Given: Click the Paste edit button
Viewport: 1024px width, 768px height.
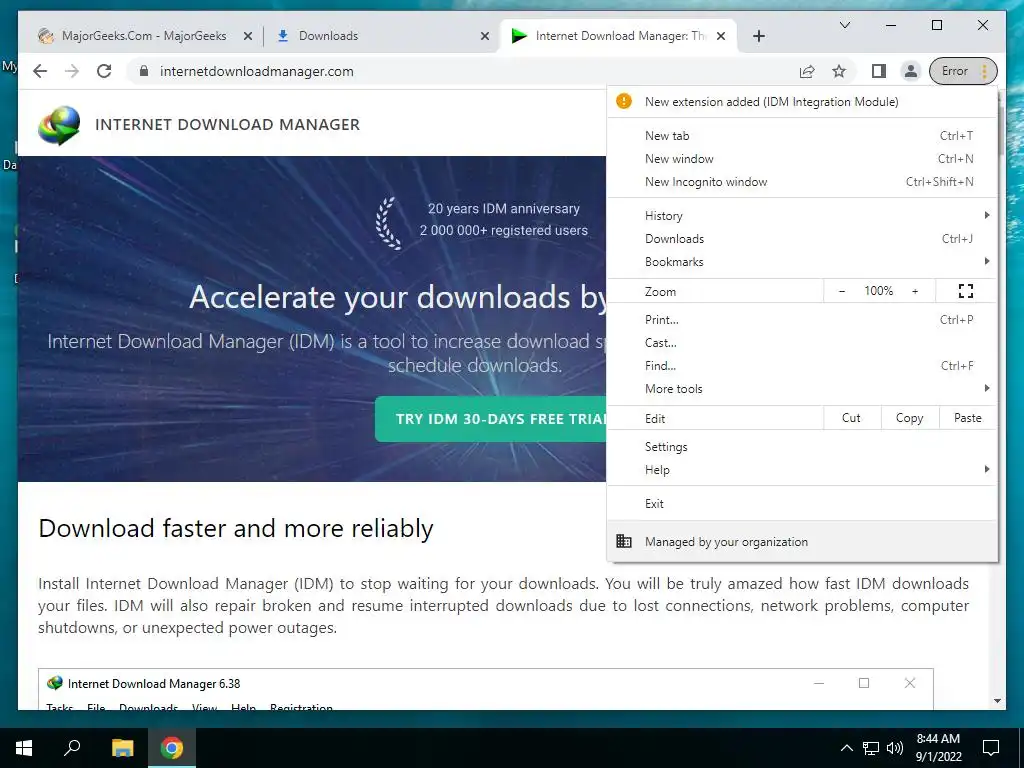Looking at the screenshot, I should [x=968, y=418].
